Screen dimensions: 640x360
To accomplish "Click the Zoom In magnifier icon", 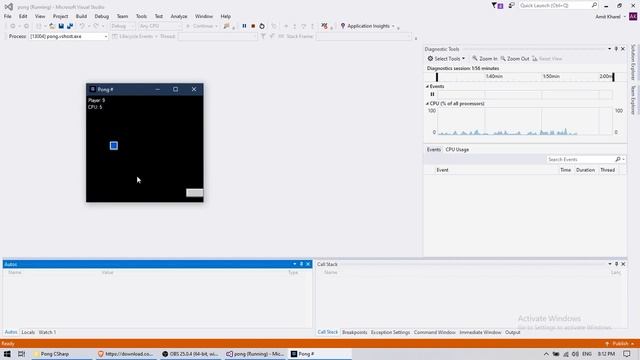I will (475, 59).
